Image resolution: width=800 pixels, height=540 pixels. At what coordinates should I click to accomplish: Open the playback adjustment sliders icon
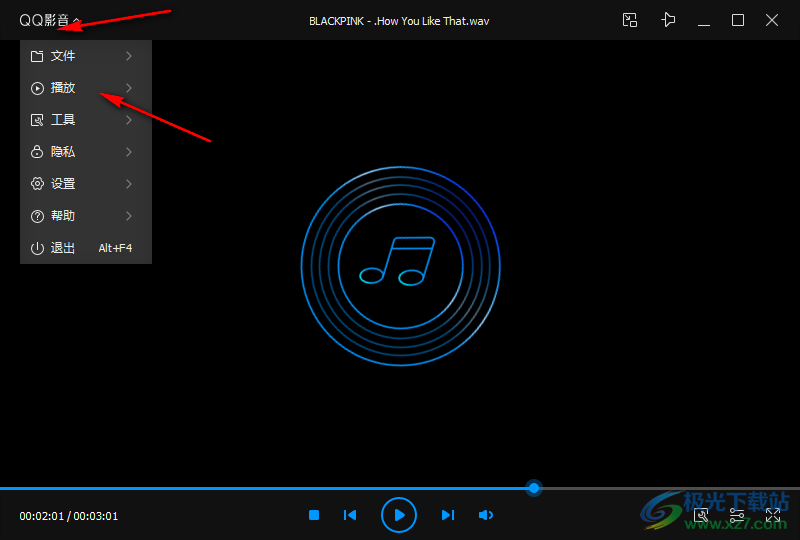(x=737, y=515)
